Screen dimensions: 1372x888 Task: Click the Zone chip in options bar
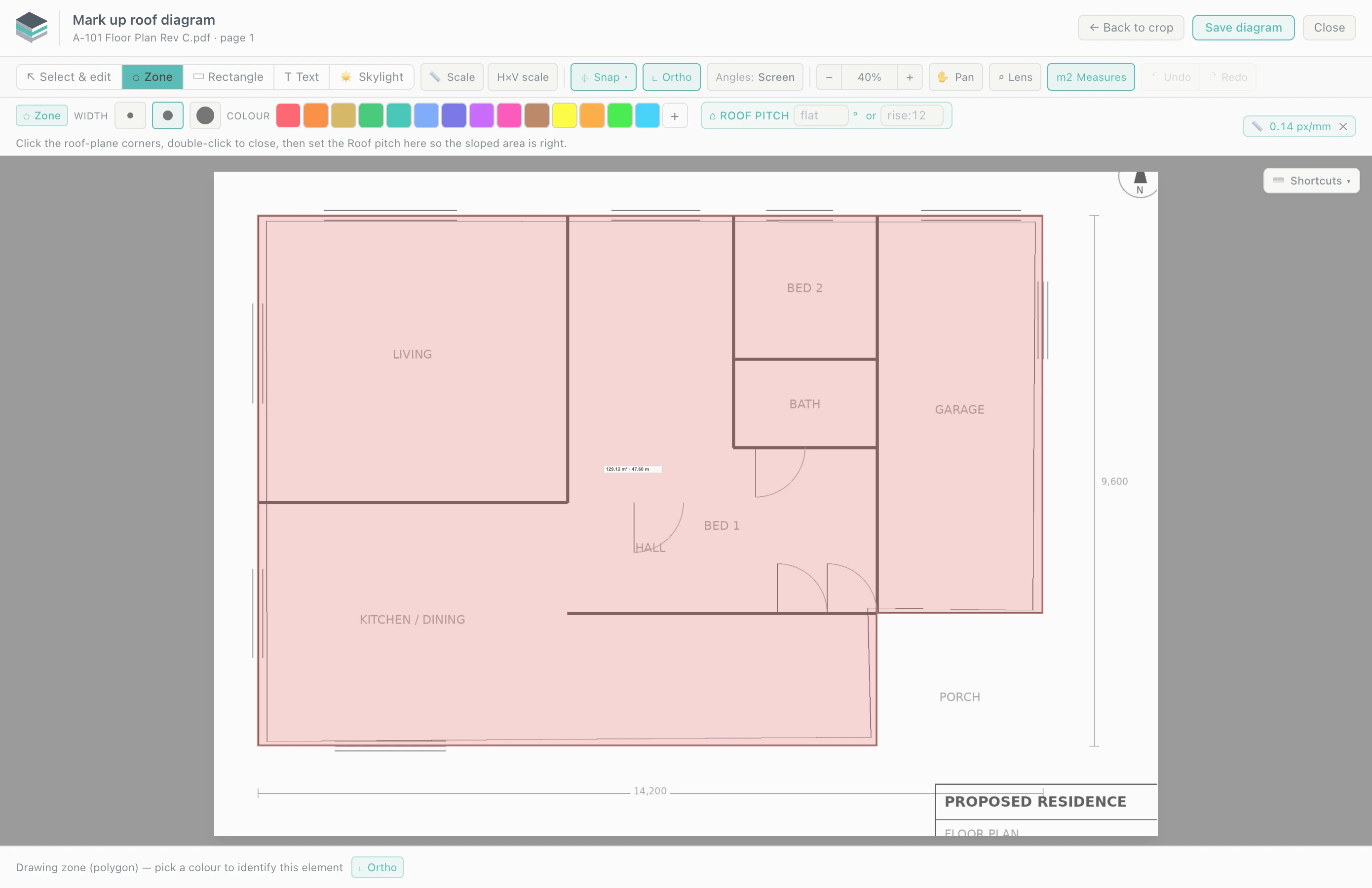coord(41,115)
